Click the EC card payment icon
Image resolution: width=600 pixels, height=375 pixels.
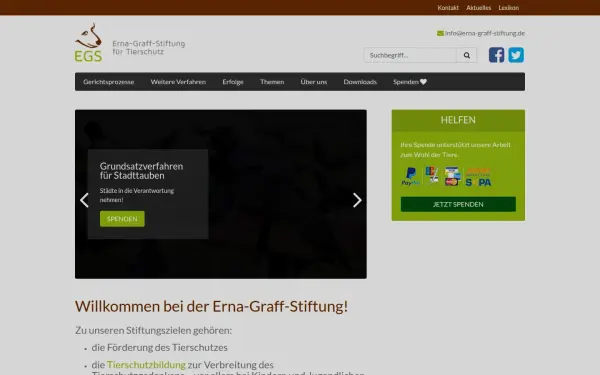pos(432,175)
